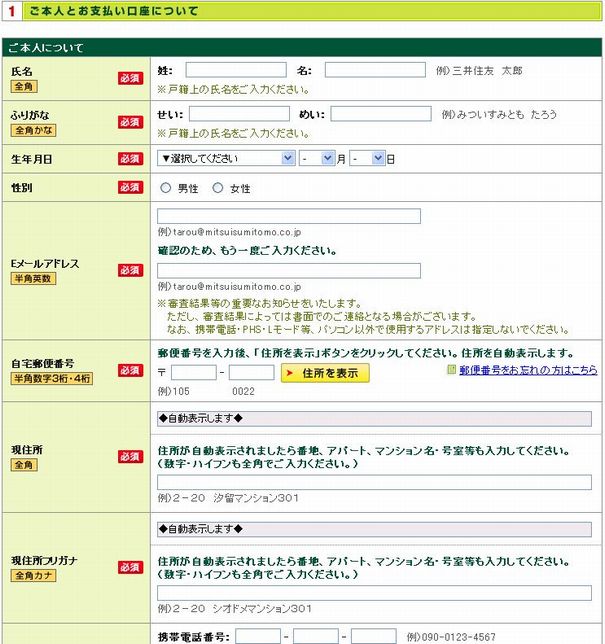605x644 pixels.
Task: Click the 4-digit postal code field
Action: tap(251, 373)
